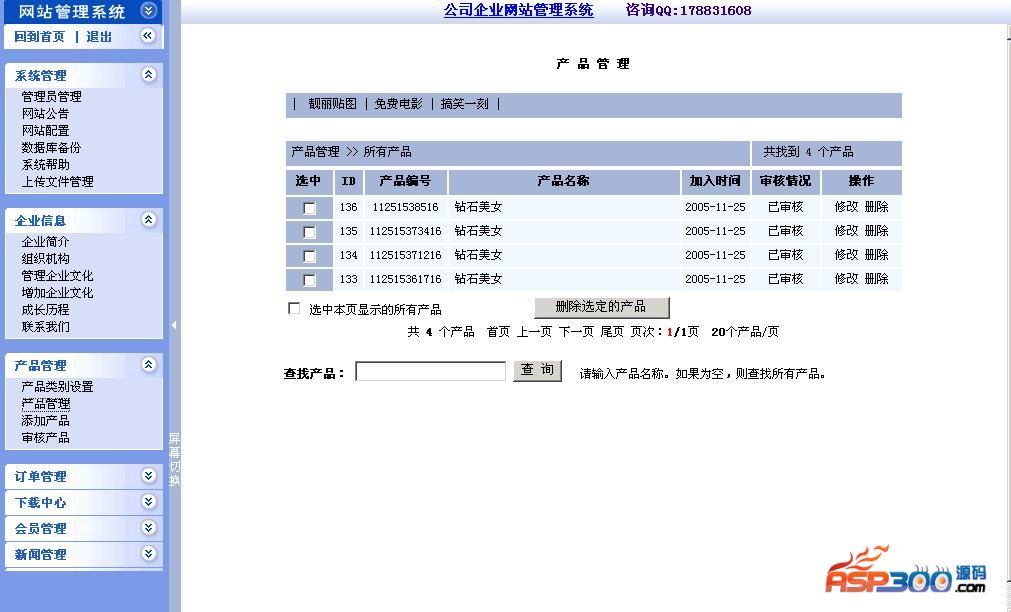Open 添加产品 in sidebar
1011x612 pixels.
[45, 420]
